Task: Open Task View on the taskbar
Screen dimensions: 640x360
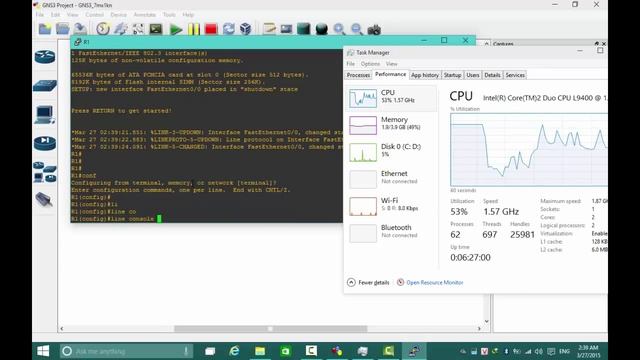Action: (210, 351)
